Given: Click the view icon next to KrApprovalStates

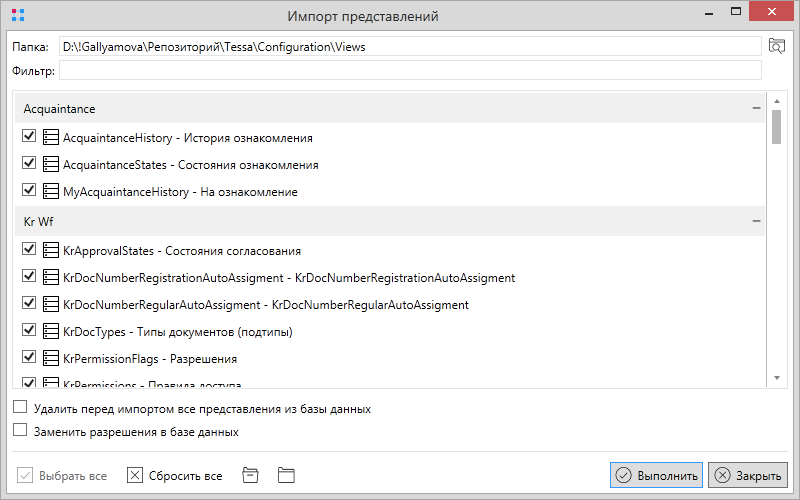Looking at the screenshot, I should tap(51, 251).
